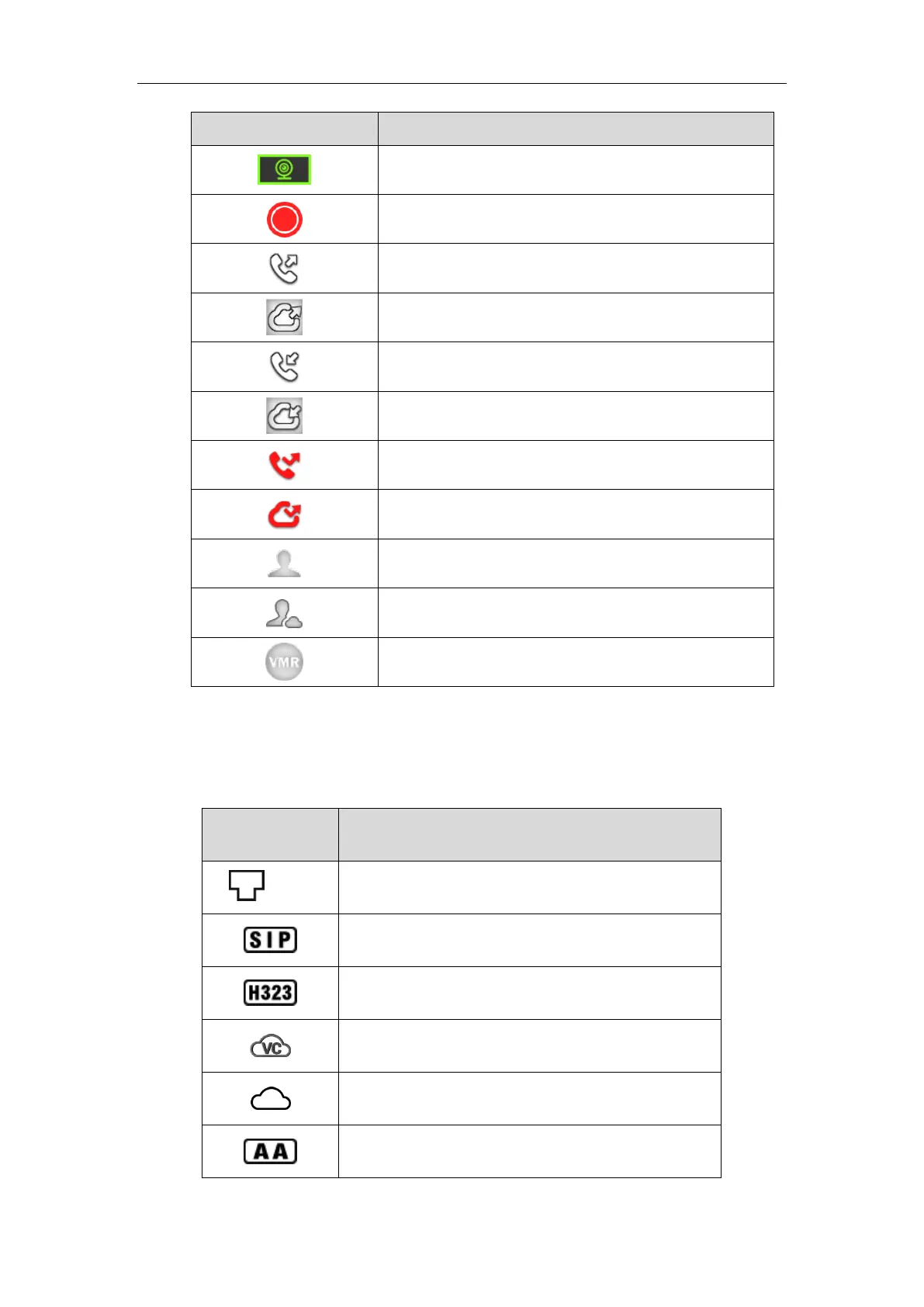Click the single gray contact silhouette icon
This screenshot has width=924, height=1307.
(x=284, y=563)
